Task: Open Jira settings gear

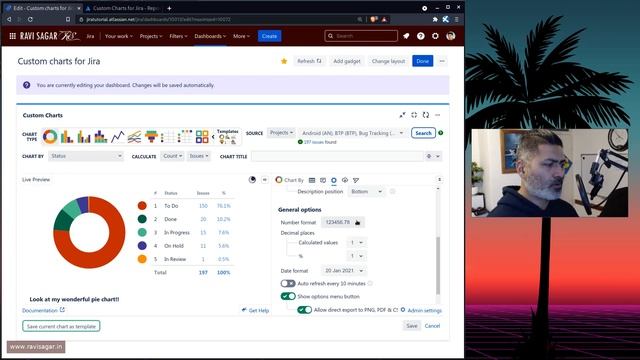Action: (436, 36)
